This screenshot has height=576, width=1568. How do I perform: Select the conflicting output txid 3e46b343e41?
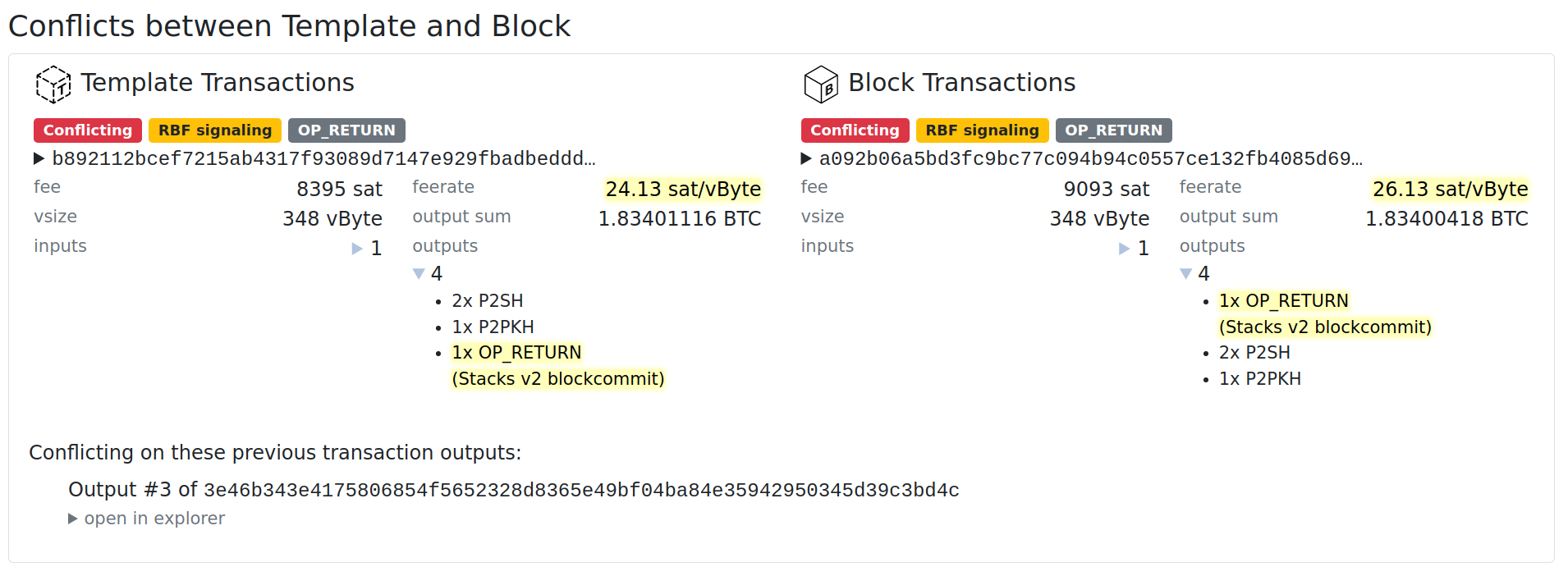[581, 491]
